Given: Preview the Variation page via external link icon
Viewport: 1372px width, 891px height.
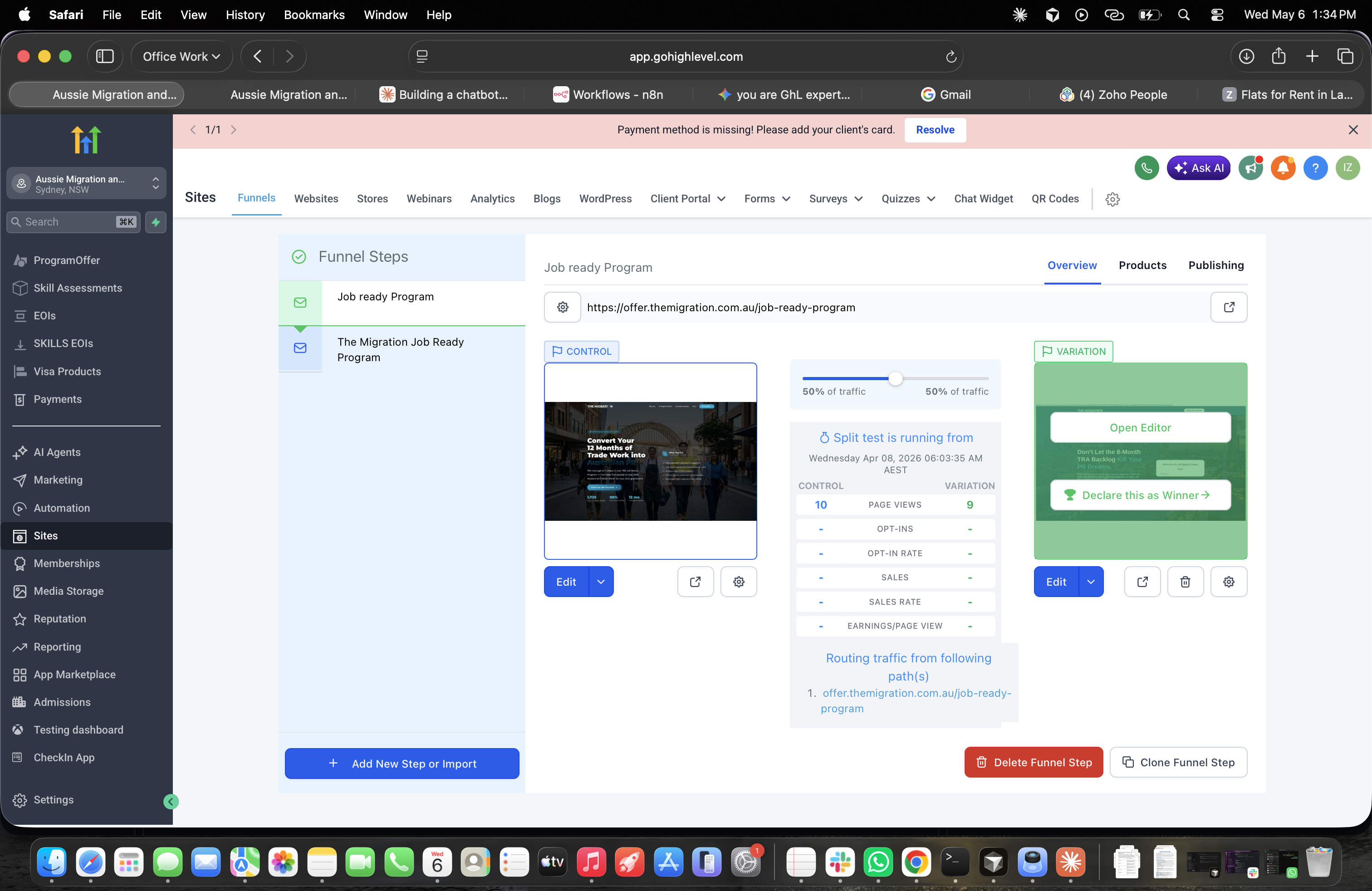Looking at the screenshot, I should click(x=1142, y=582).
